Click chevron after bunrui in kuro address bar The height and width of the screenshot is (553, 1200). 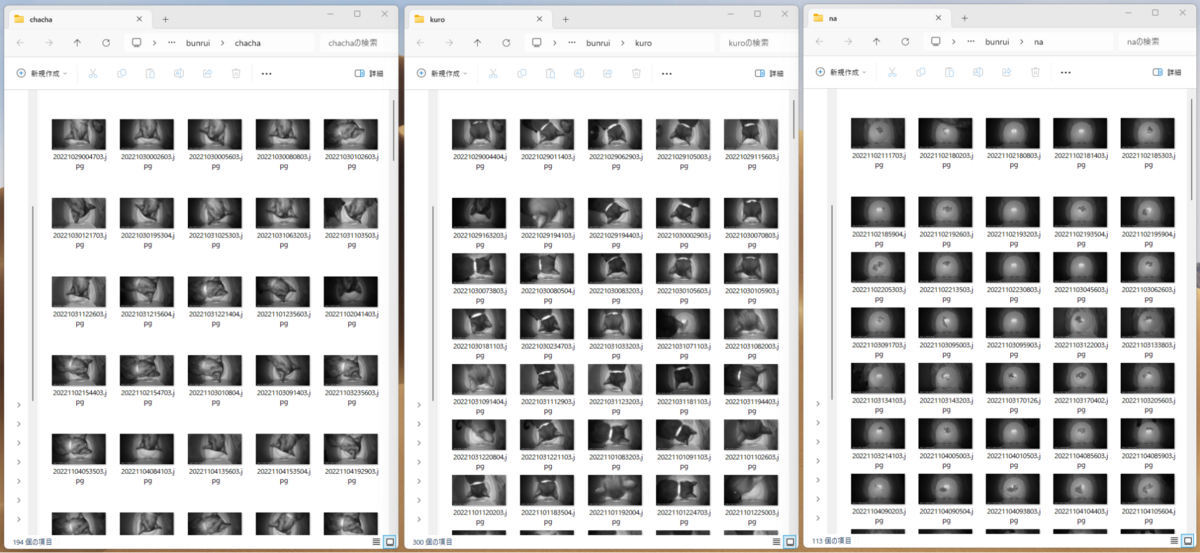click(x=624, y=43)
